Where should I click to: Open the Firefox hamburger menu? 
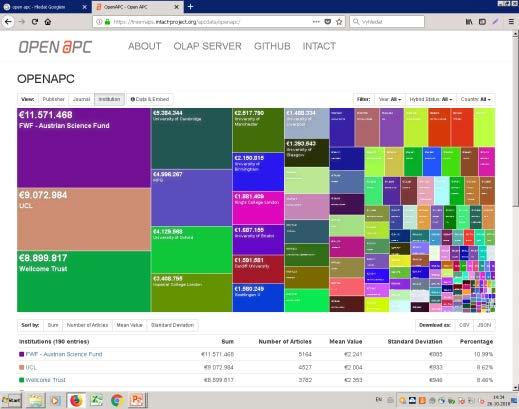pyautogui.click(x=511, y=22)
